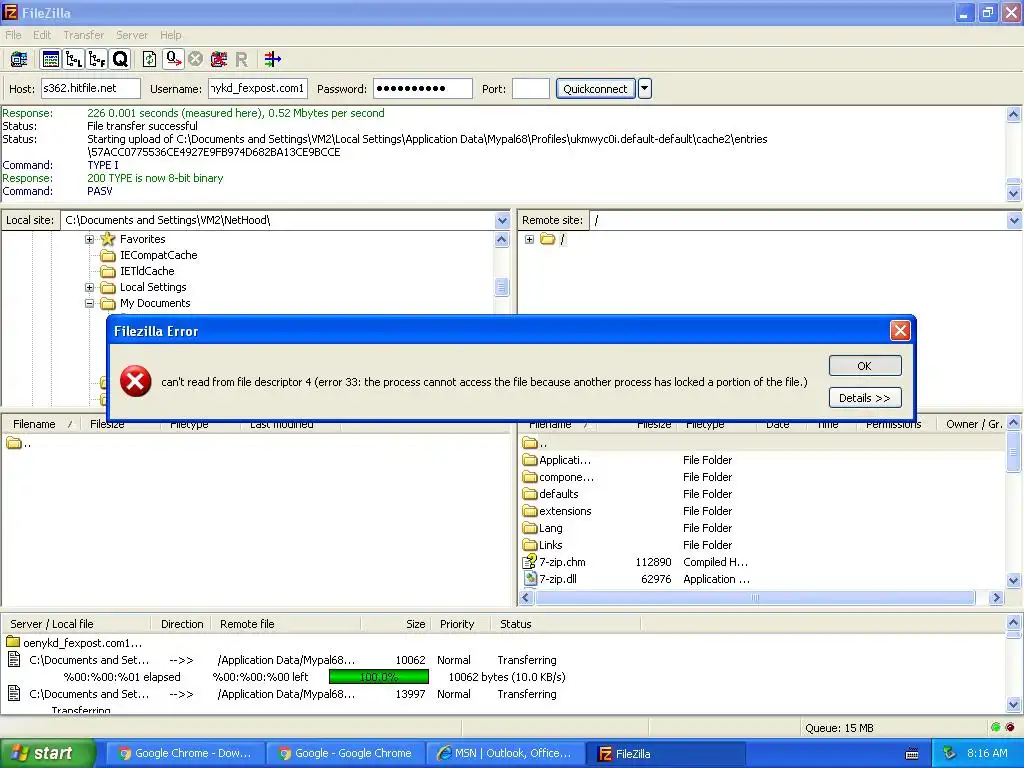Image resolution: width=1024 pixels, height=768 pixels.
Task: Select the remote 'extensions' folder
Action: [565, 511]
